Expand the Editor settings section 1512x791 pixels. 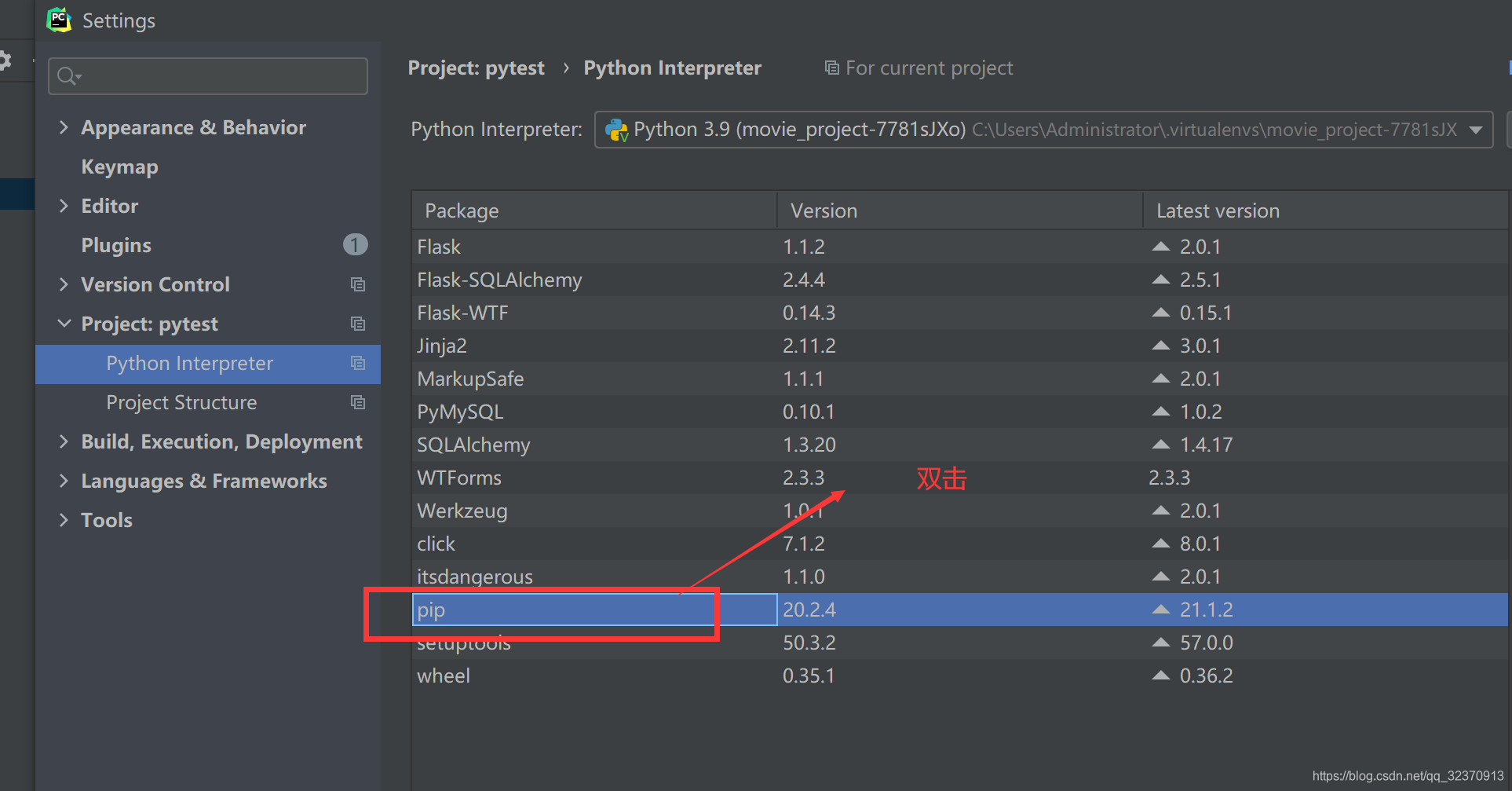pyautogui.click(x=64, y=206)
